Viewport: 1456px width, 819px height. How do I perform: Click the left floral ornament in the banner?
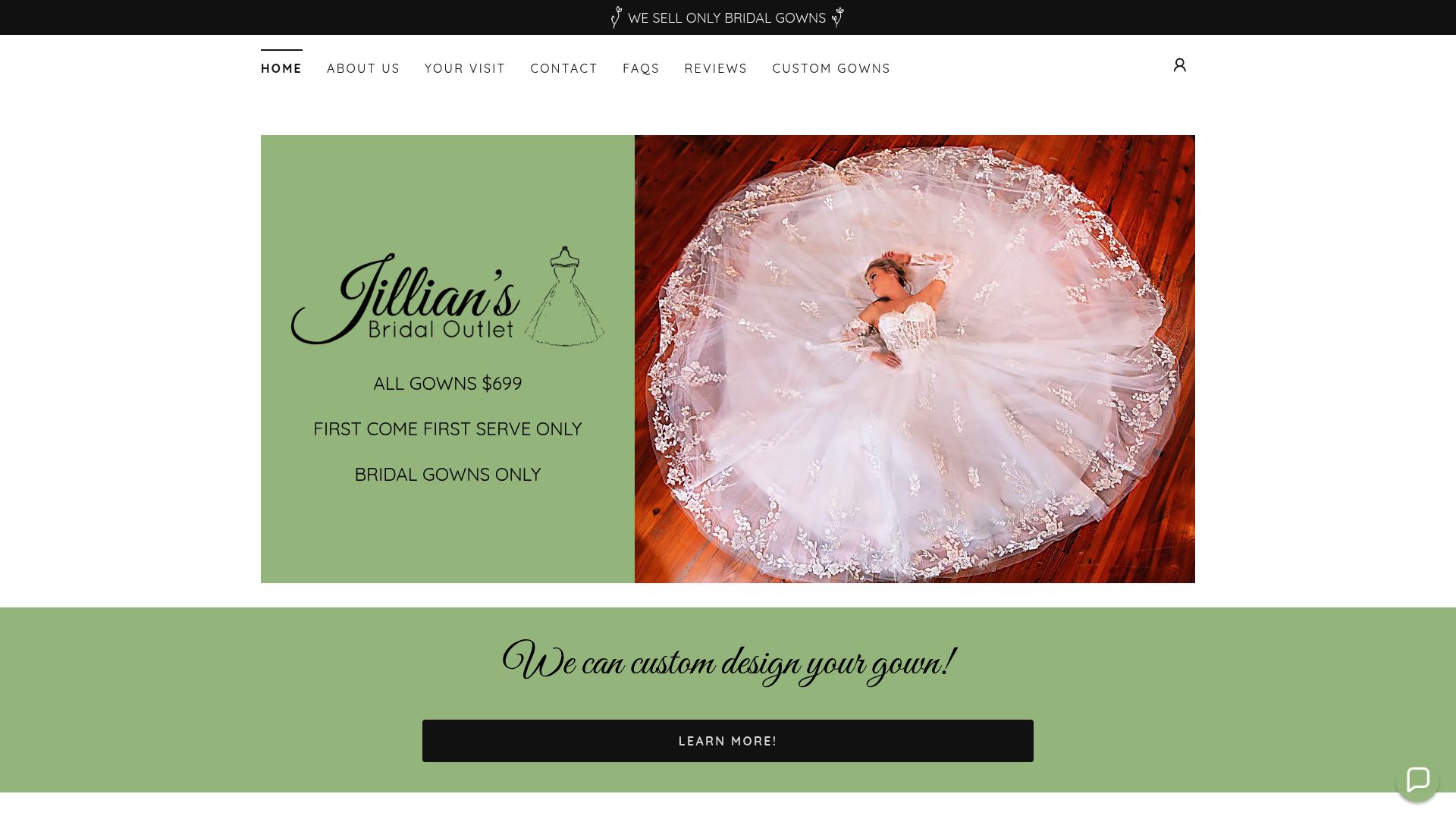616,17
